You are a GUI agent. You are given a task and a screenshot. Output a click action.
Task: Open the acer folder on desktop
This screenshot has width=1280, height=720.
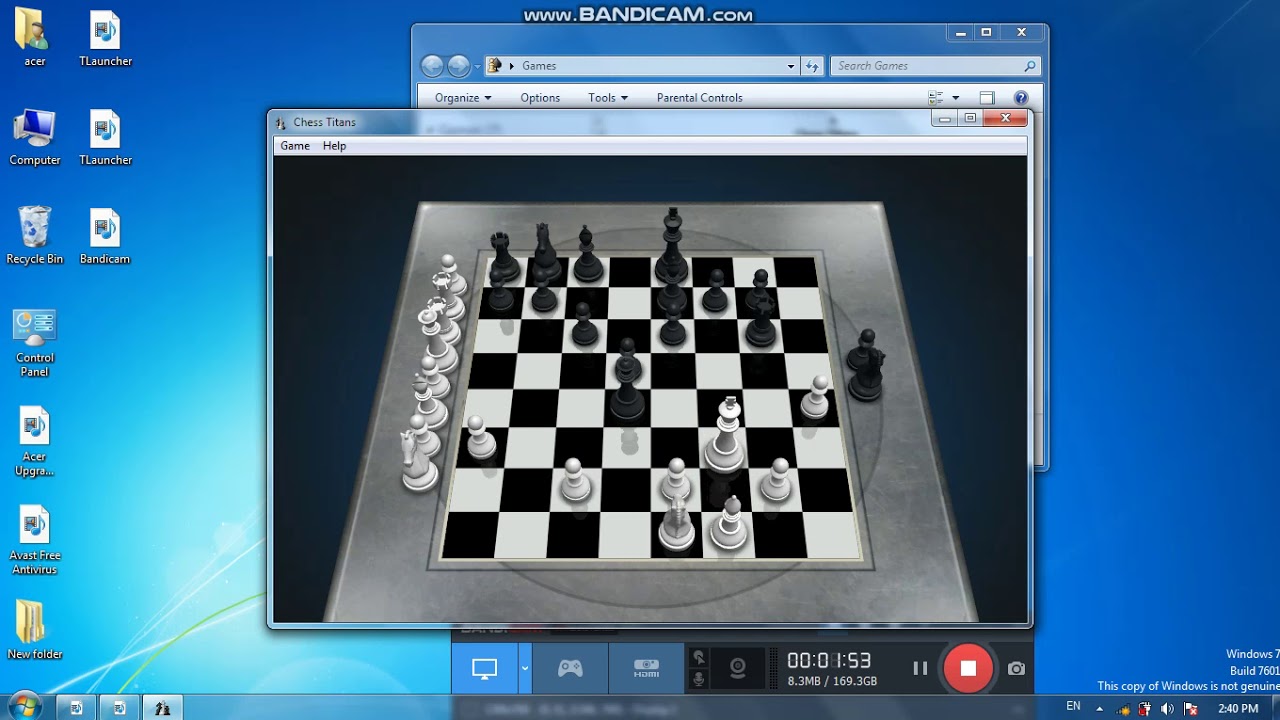(34, 38)
